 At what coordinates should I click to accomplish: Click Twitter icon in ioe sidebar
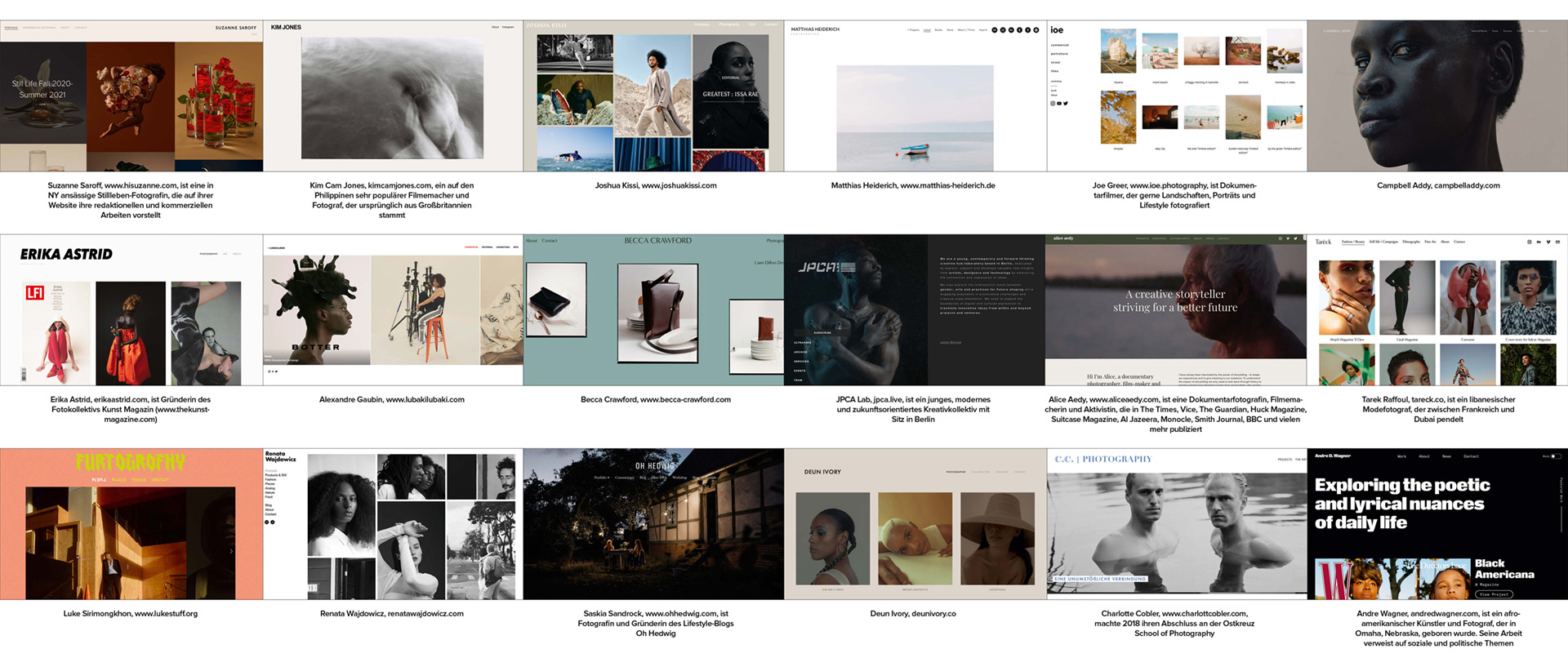click(x=1066, y=104)
